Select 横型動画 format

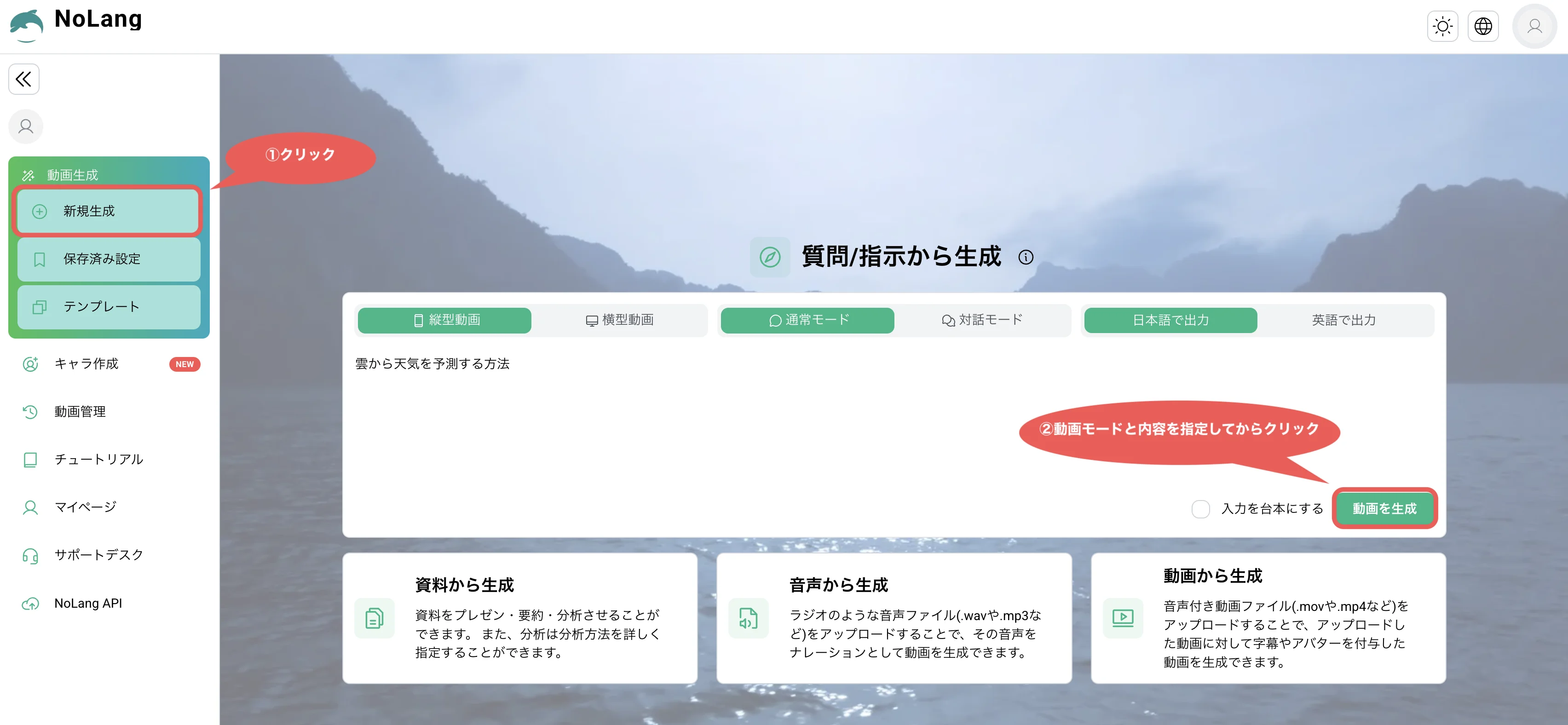[619, 320]
